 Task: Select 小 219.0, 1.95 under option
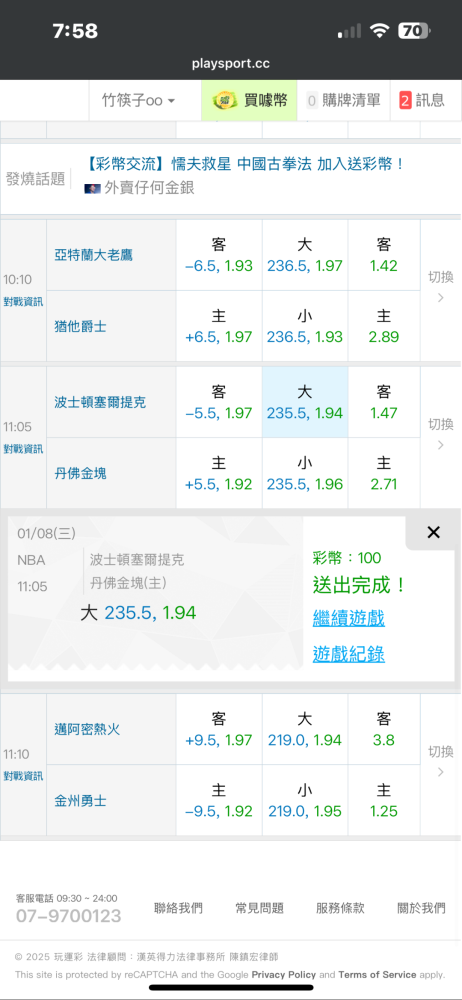(x=305, y=801)
